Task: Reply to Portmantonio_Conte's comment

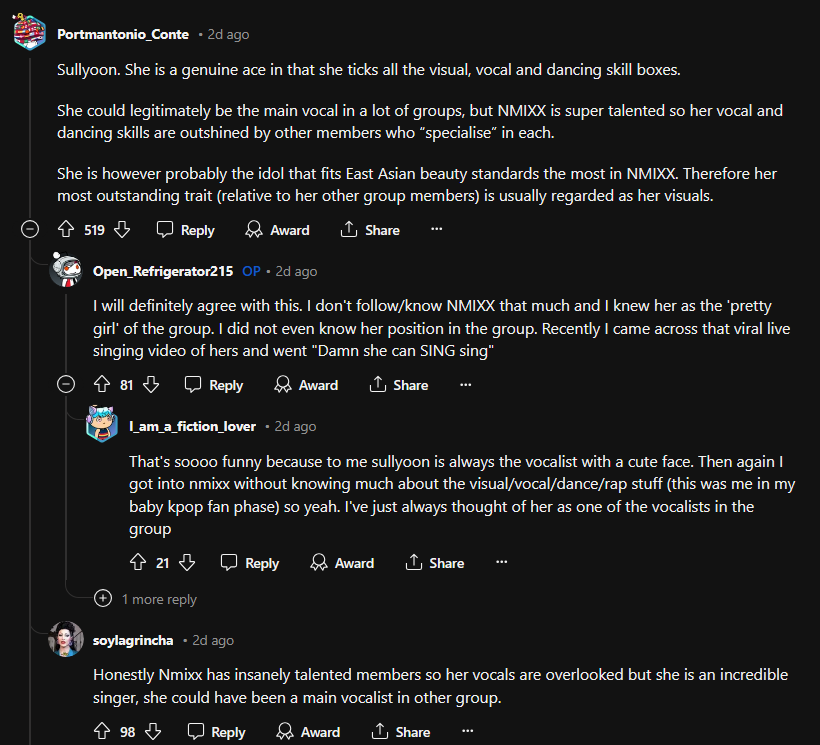Action: (x=186, y=230)
